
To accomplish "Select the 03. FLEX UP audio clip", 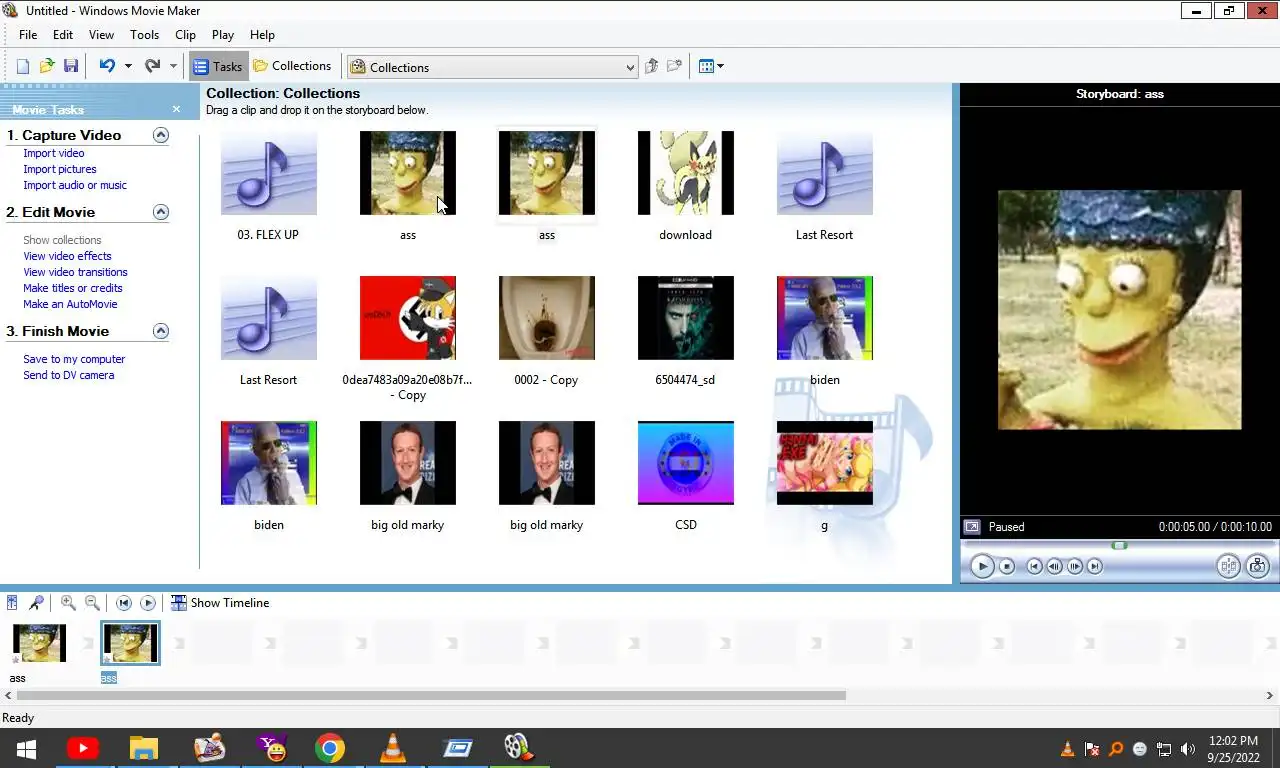I will [x=269, y=173].
